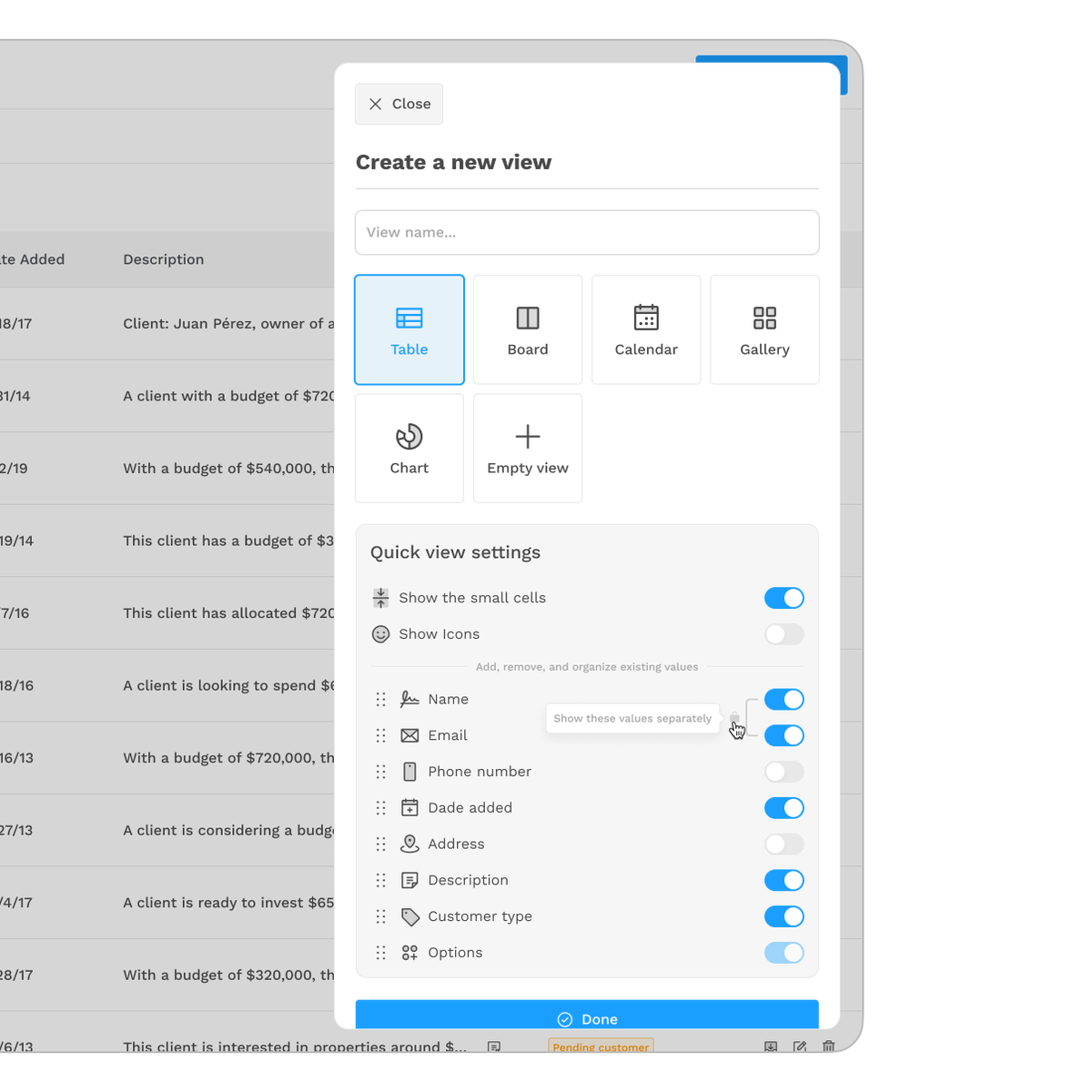Screen dimensions: 1092x1092
Task: Enable the Phone number field switch
Action: (x=784, y=772)
